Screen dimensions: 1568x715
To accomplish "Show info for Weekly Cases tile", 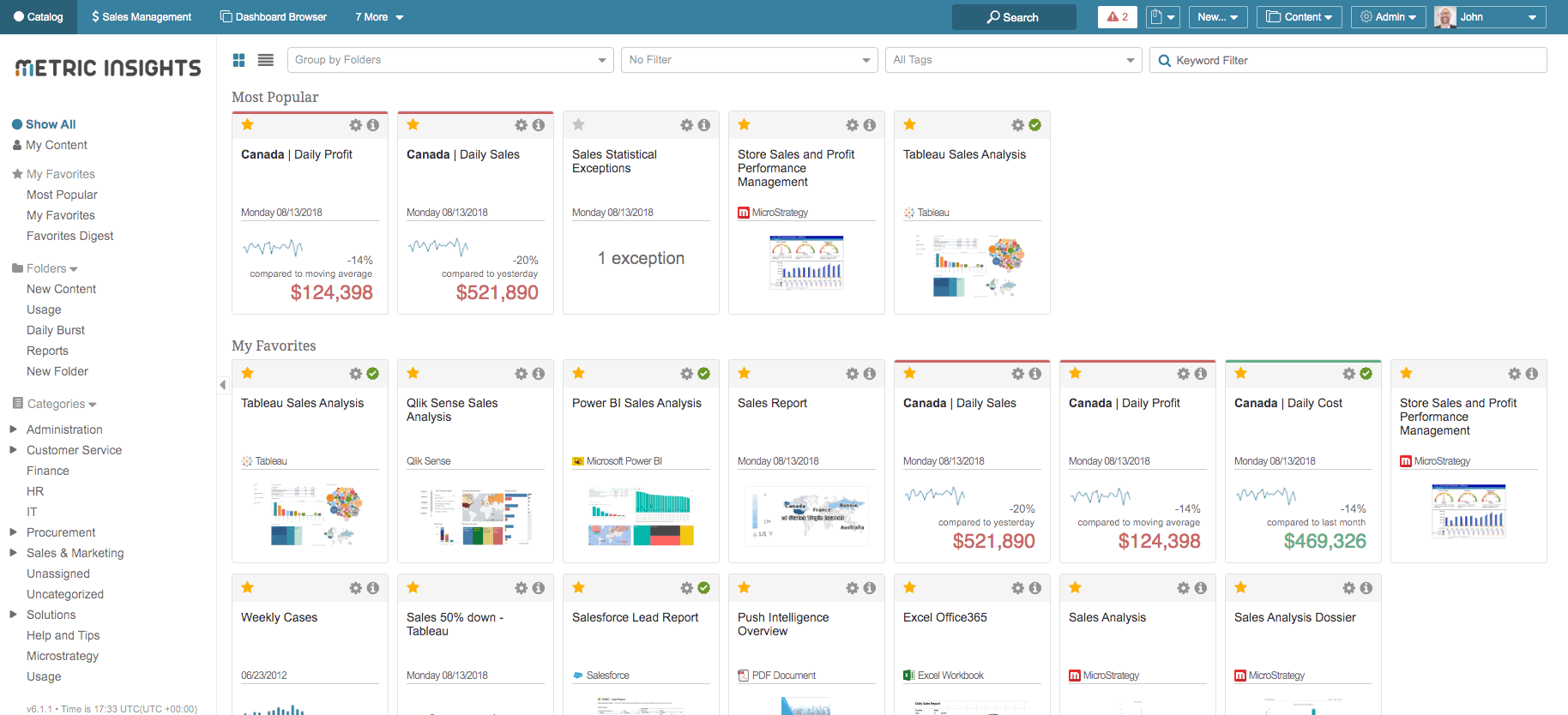I will click(373, 588).
